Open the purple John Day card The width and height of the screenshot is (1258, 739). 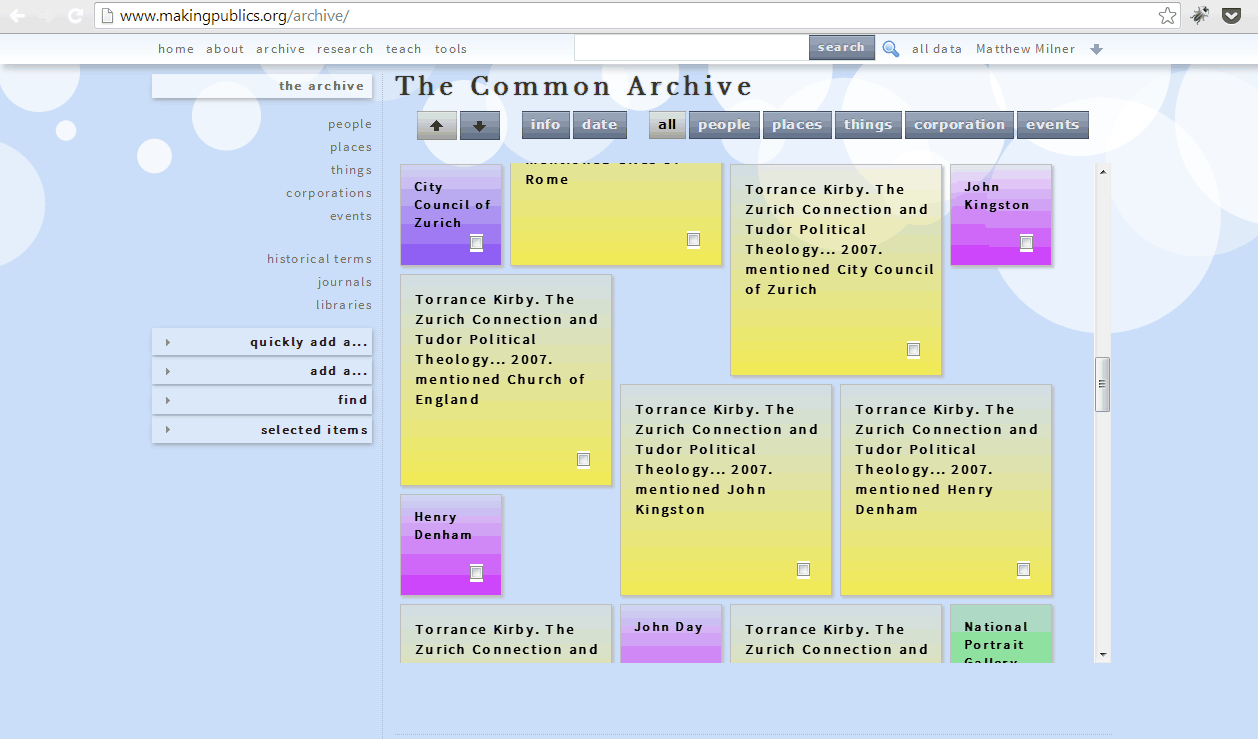click(x=671, y=634)
